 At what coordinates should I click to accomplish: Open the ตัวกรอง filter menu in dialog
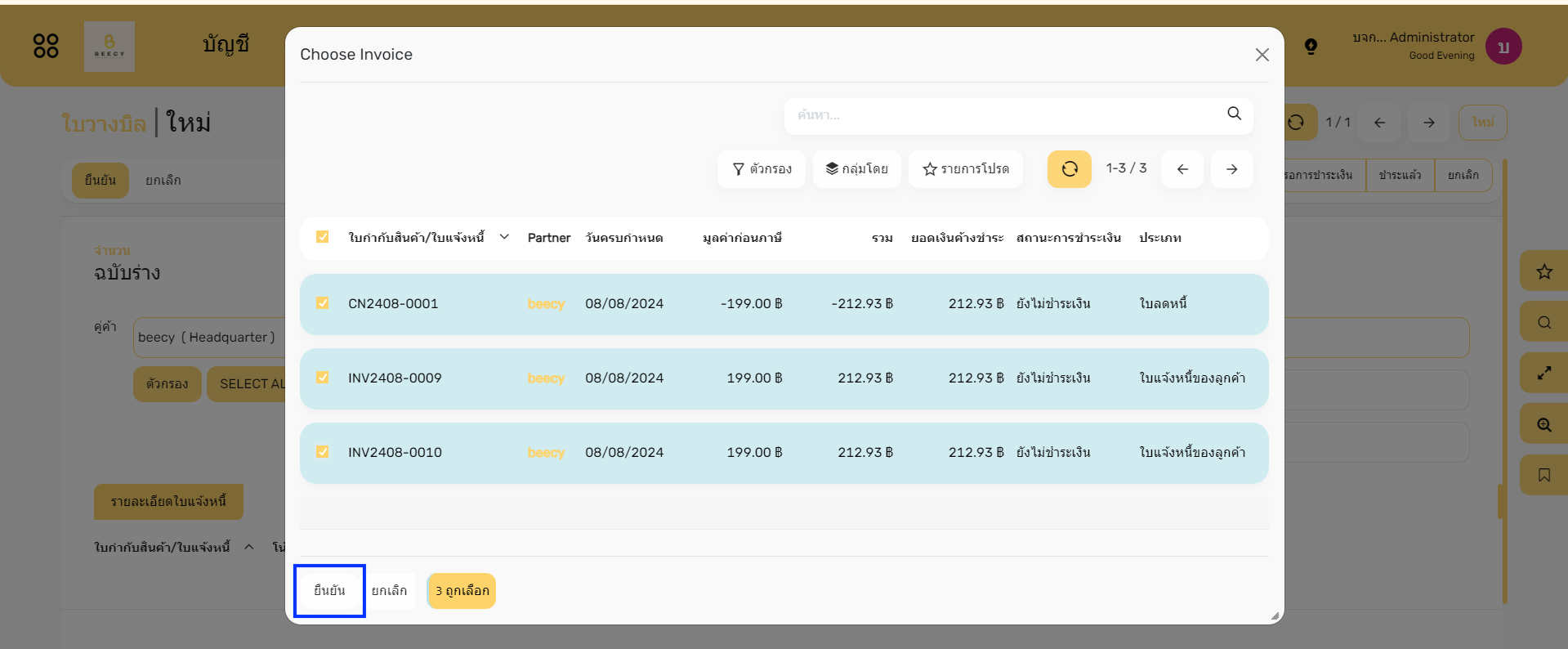[x=762, y=169]
